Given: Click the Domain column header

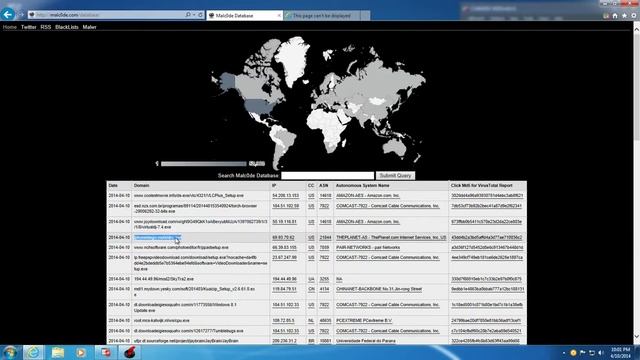Looking at the screenshot, I should (x=141, y=185).
